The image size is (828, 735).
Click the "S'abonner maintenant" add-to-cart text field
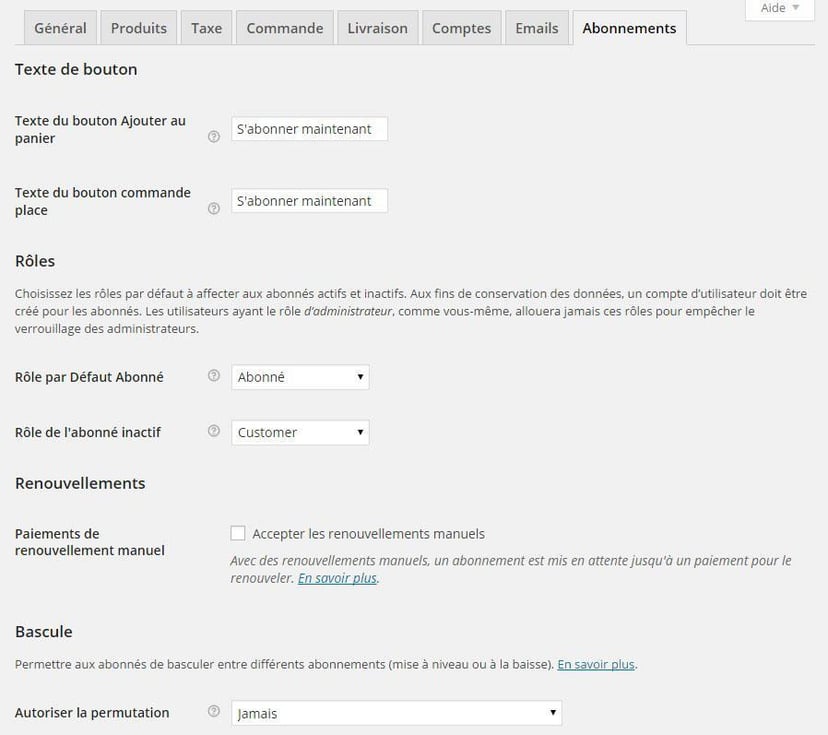308,128
